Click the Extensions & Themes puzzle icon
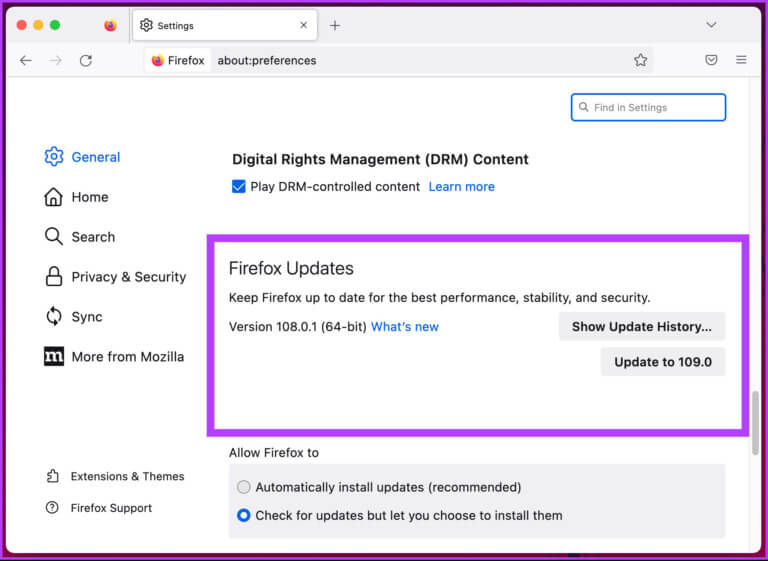The width and height of the screenshot is (768, 561). pos(52,476)
